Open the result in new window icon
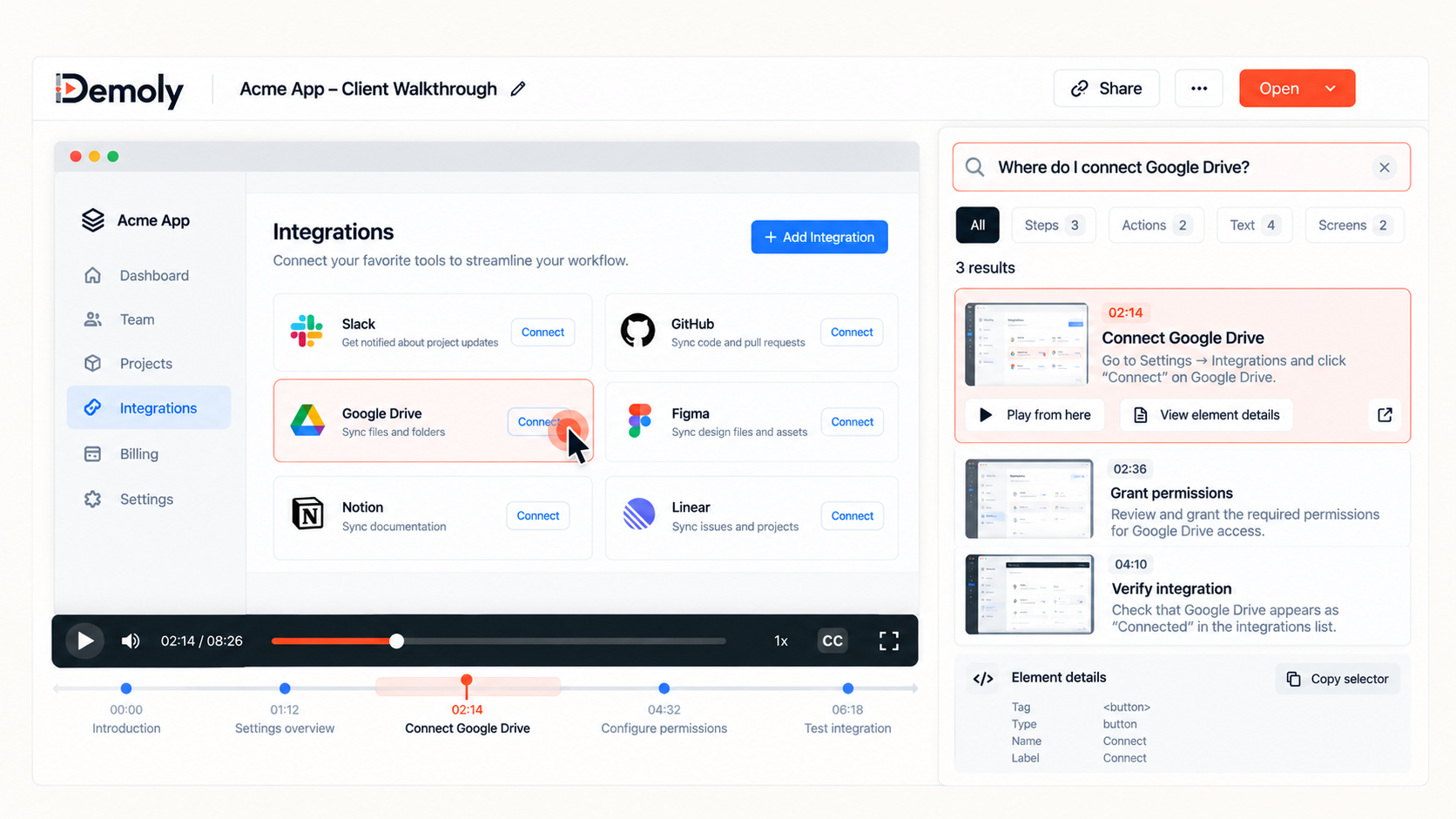This screenshot has height=819, width=1456. pos(1385,415)
